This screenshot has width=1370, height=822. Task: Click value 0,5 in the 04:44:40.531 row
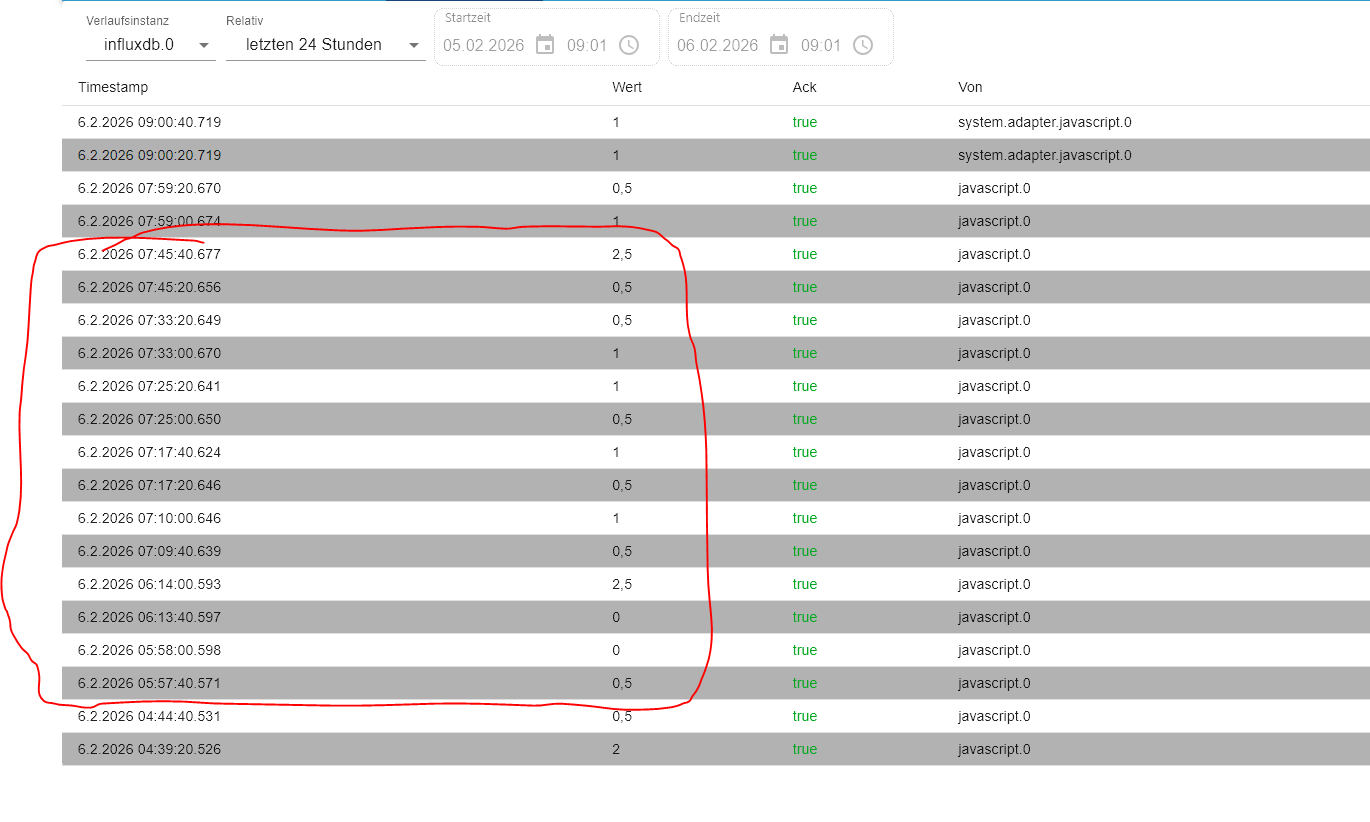[x=622, y=716]
